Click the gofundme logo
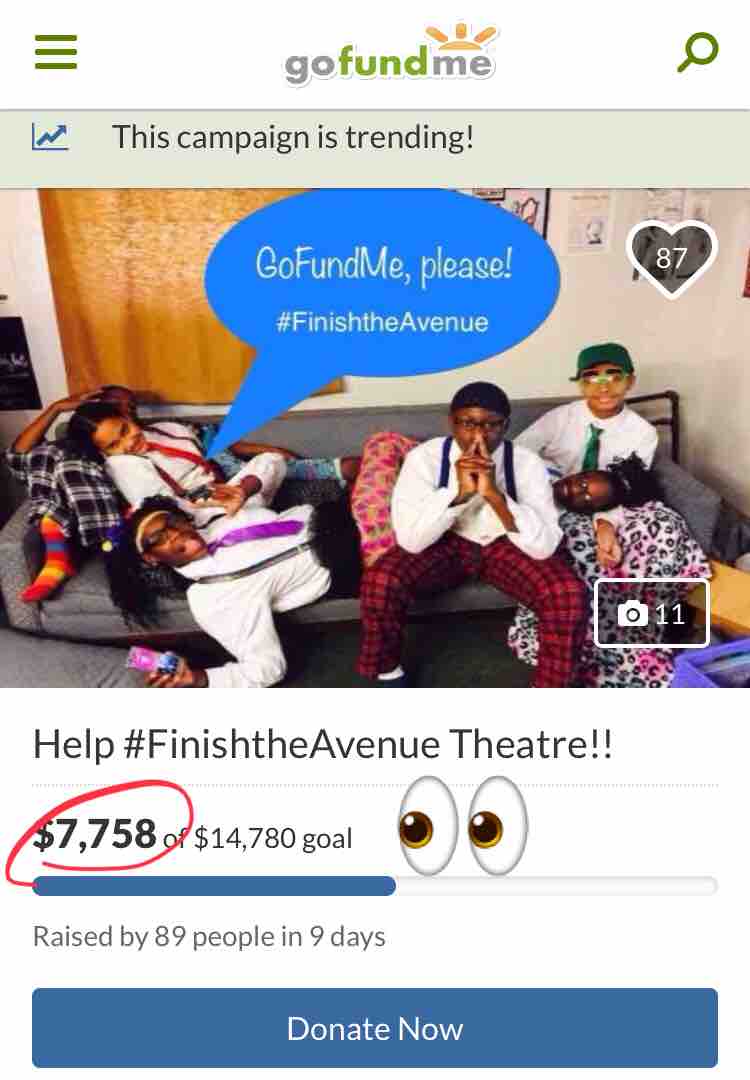Screen dimensions: 750x1080 click(x=390, y=55)
